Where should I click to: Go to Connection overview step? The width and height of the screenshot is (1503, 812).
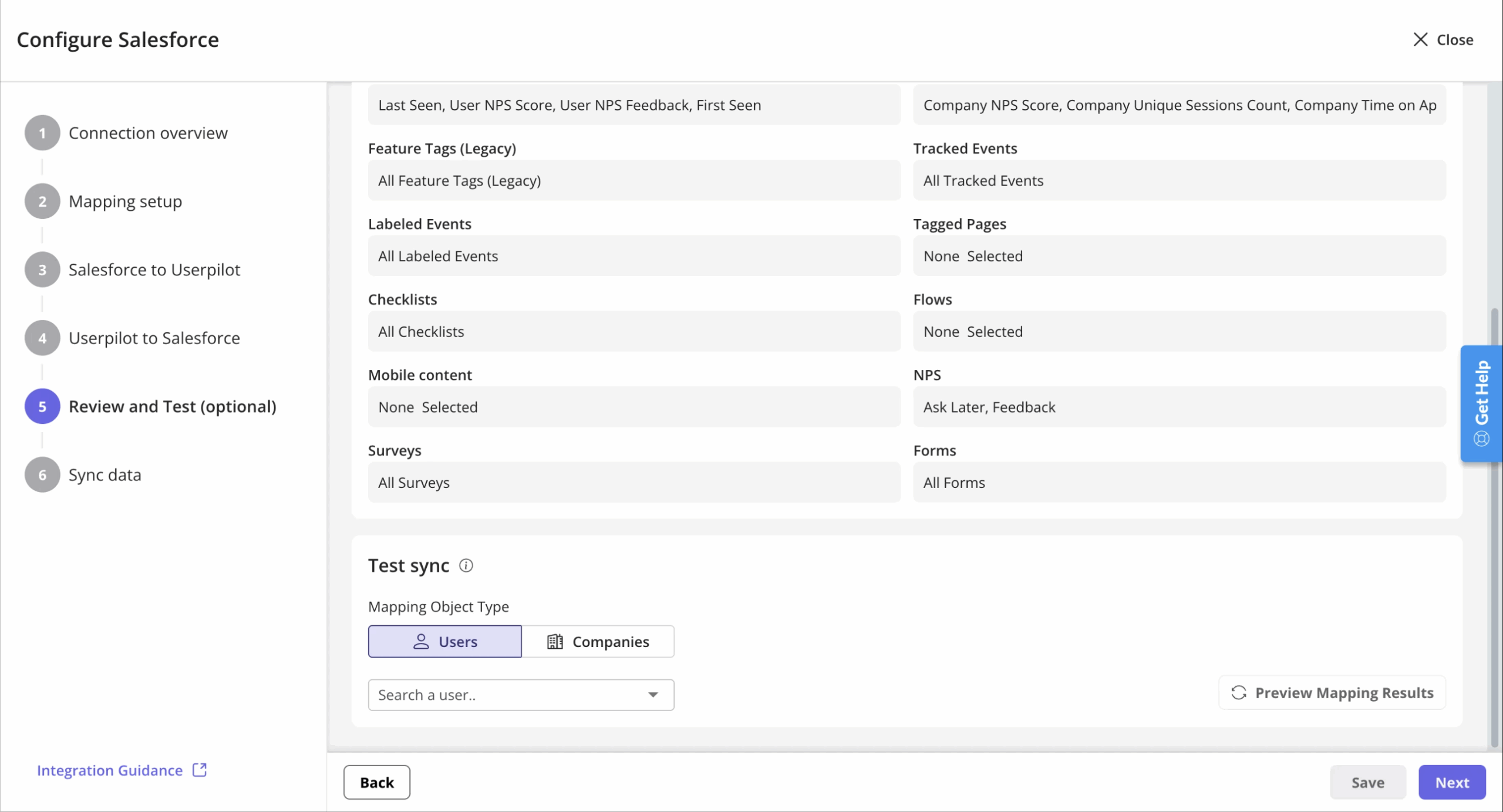point(148,133)
